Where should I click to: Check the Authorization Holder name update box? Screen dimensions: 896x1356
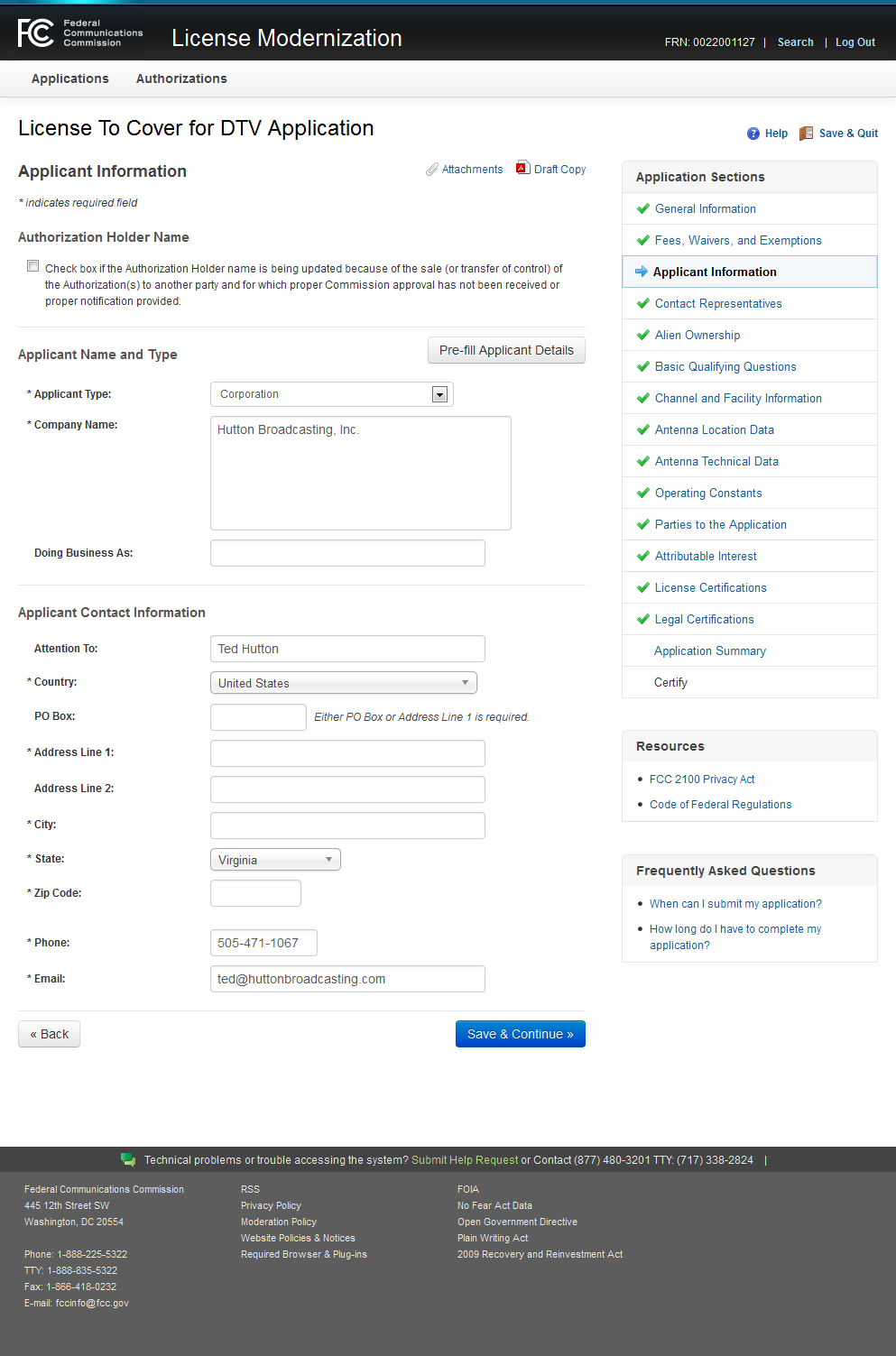33,266
